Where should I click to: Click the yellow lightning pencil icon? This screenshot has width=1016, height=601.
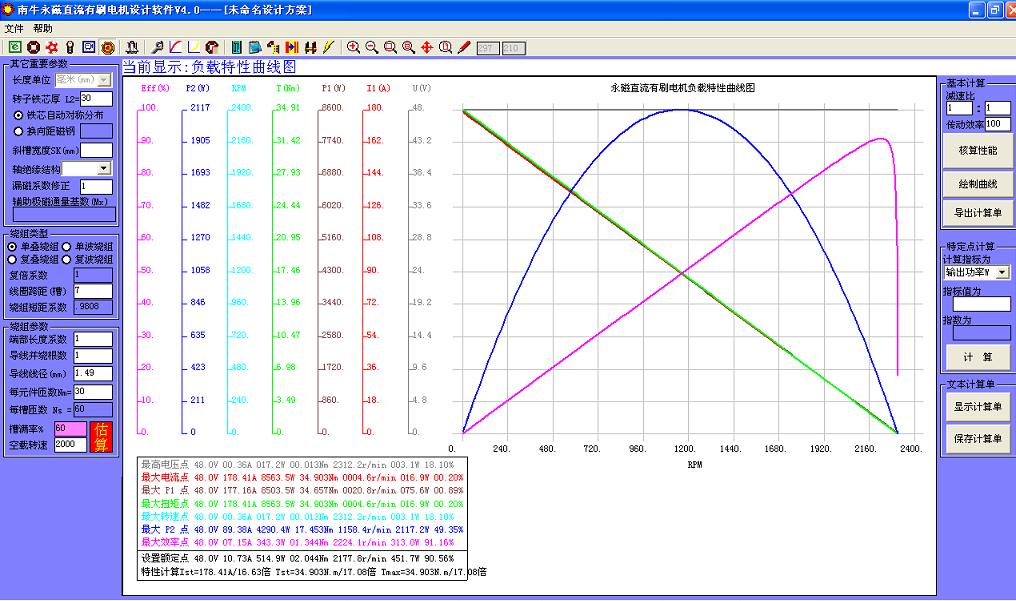click(329, 47)
